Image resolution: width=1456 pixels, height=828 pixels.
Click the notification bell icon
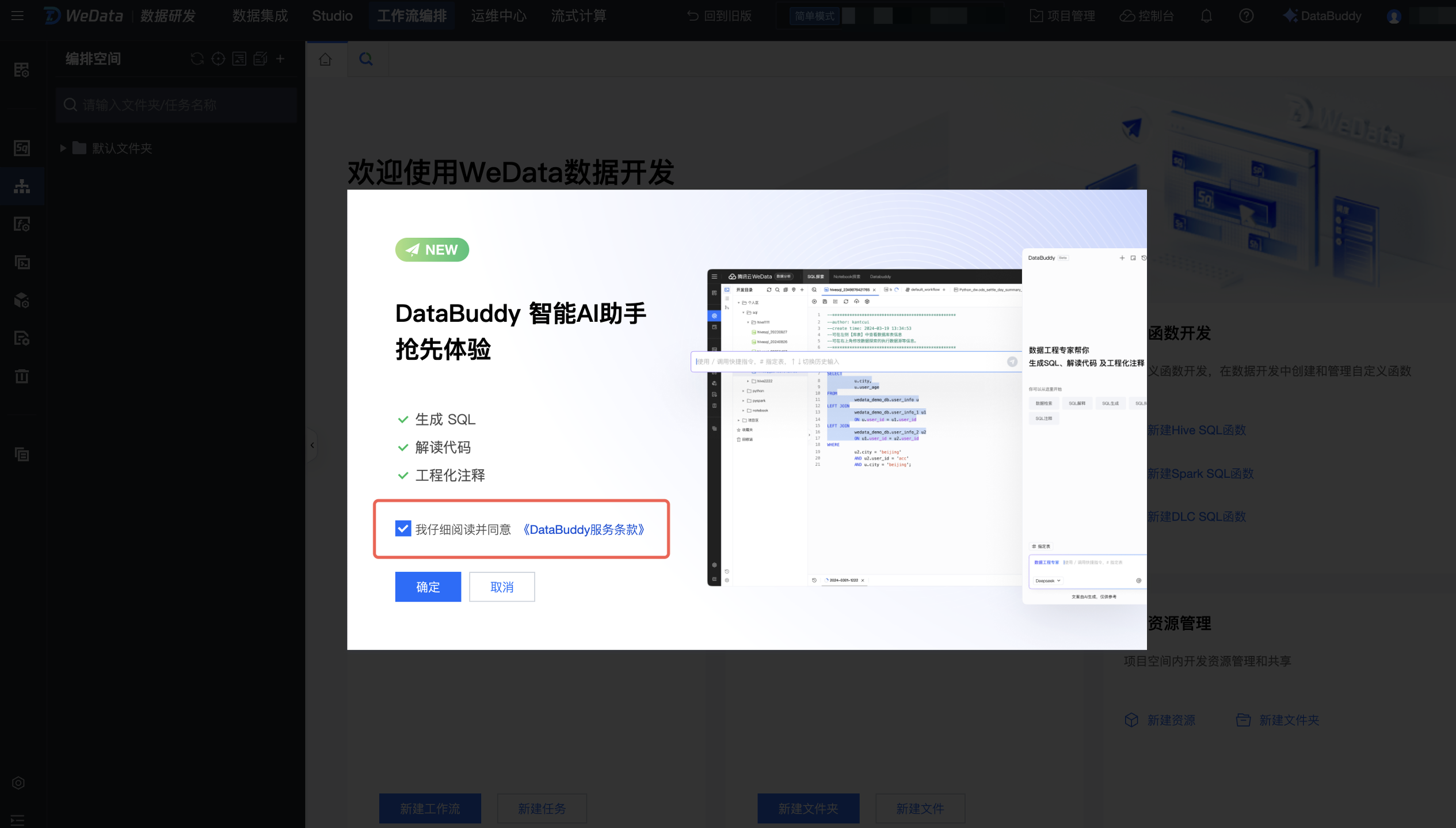pos(1206,16)
